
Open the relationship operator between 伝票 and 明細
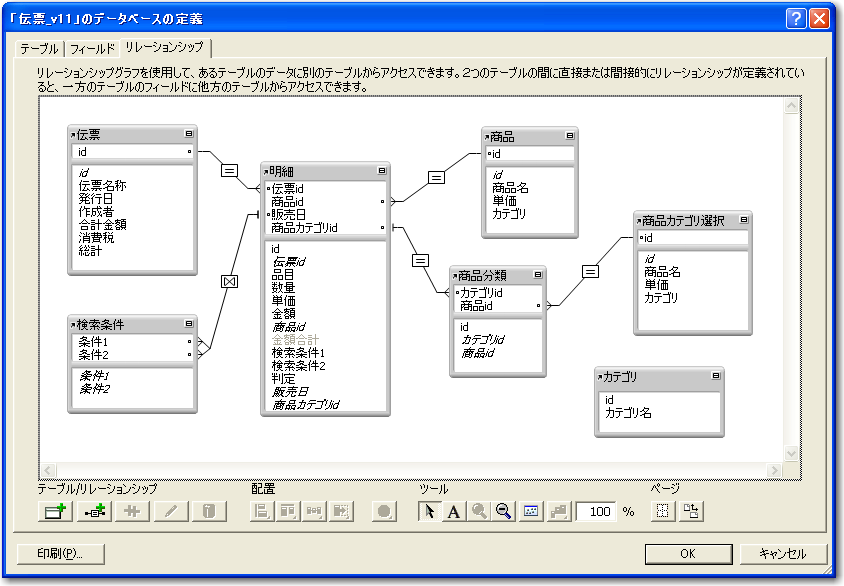[x=229, y=170]
